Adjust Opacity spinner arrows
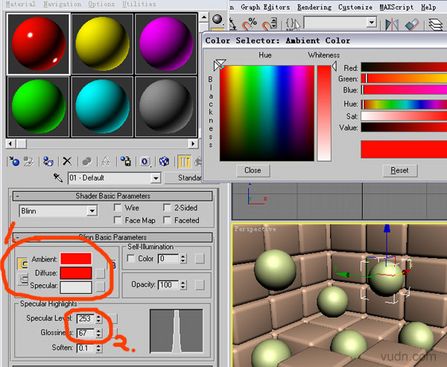The image size is (447, 367). [183, 285]
